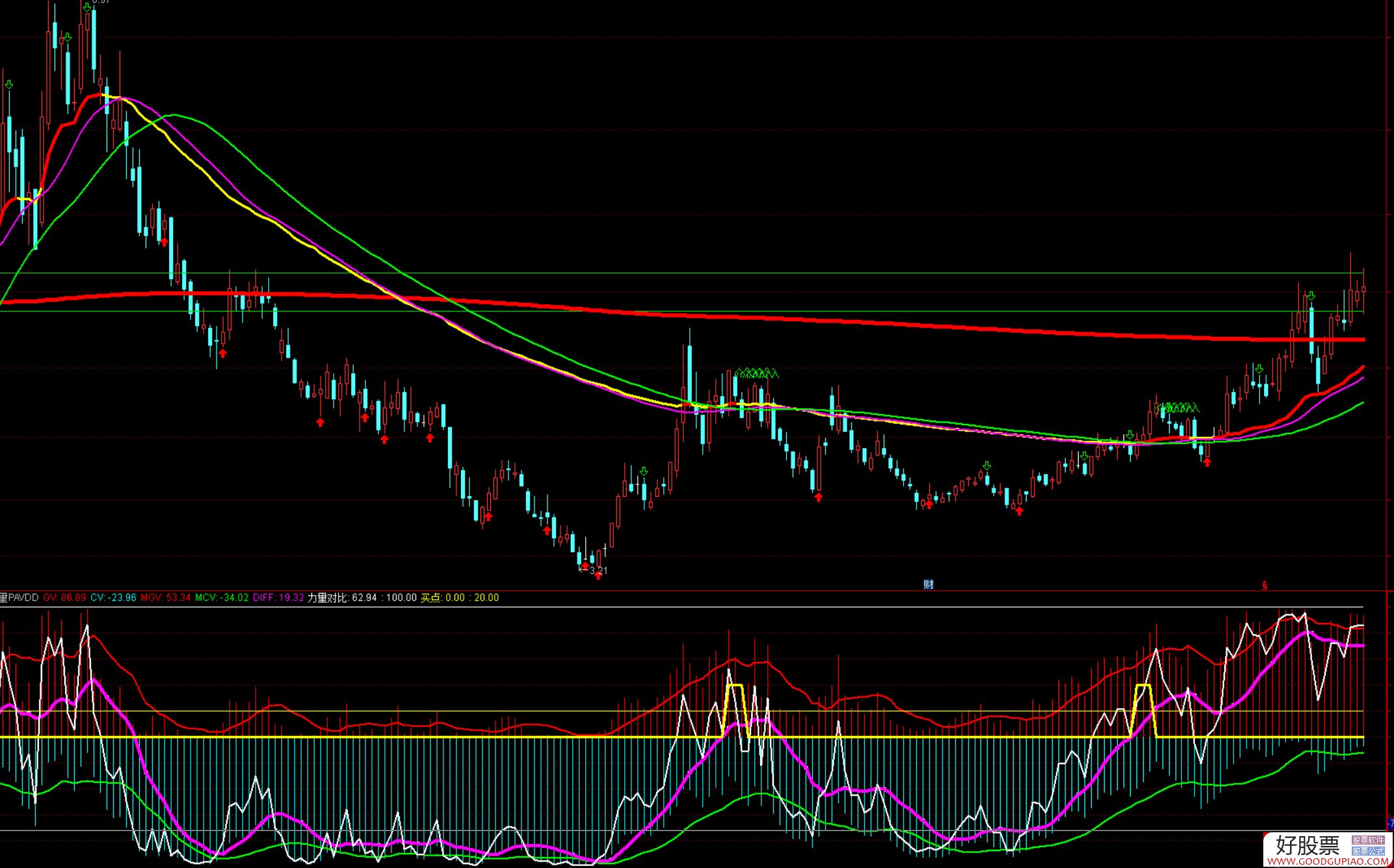Click first green signal cluster near mid-chart rebound
Viewport: 1394px width, 868px height.
point(757,373)
